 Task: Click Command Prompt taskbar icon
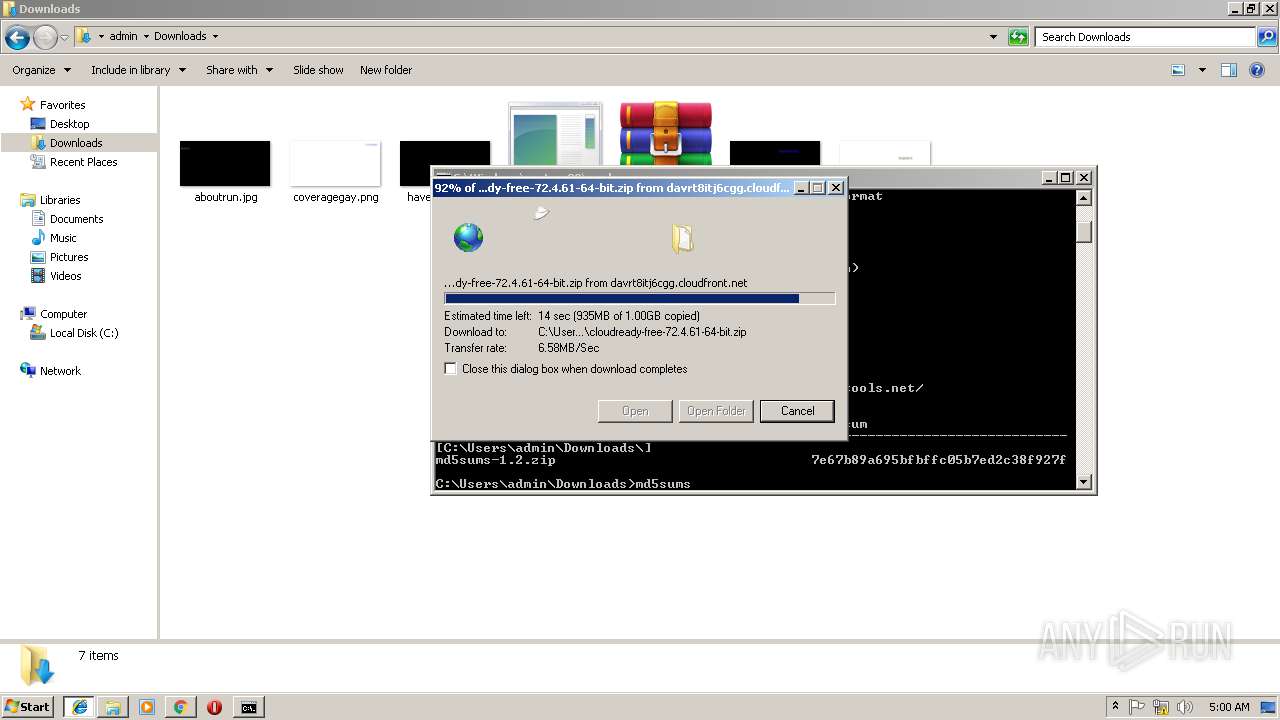[248, 707]
